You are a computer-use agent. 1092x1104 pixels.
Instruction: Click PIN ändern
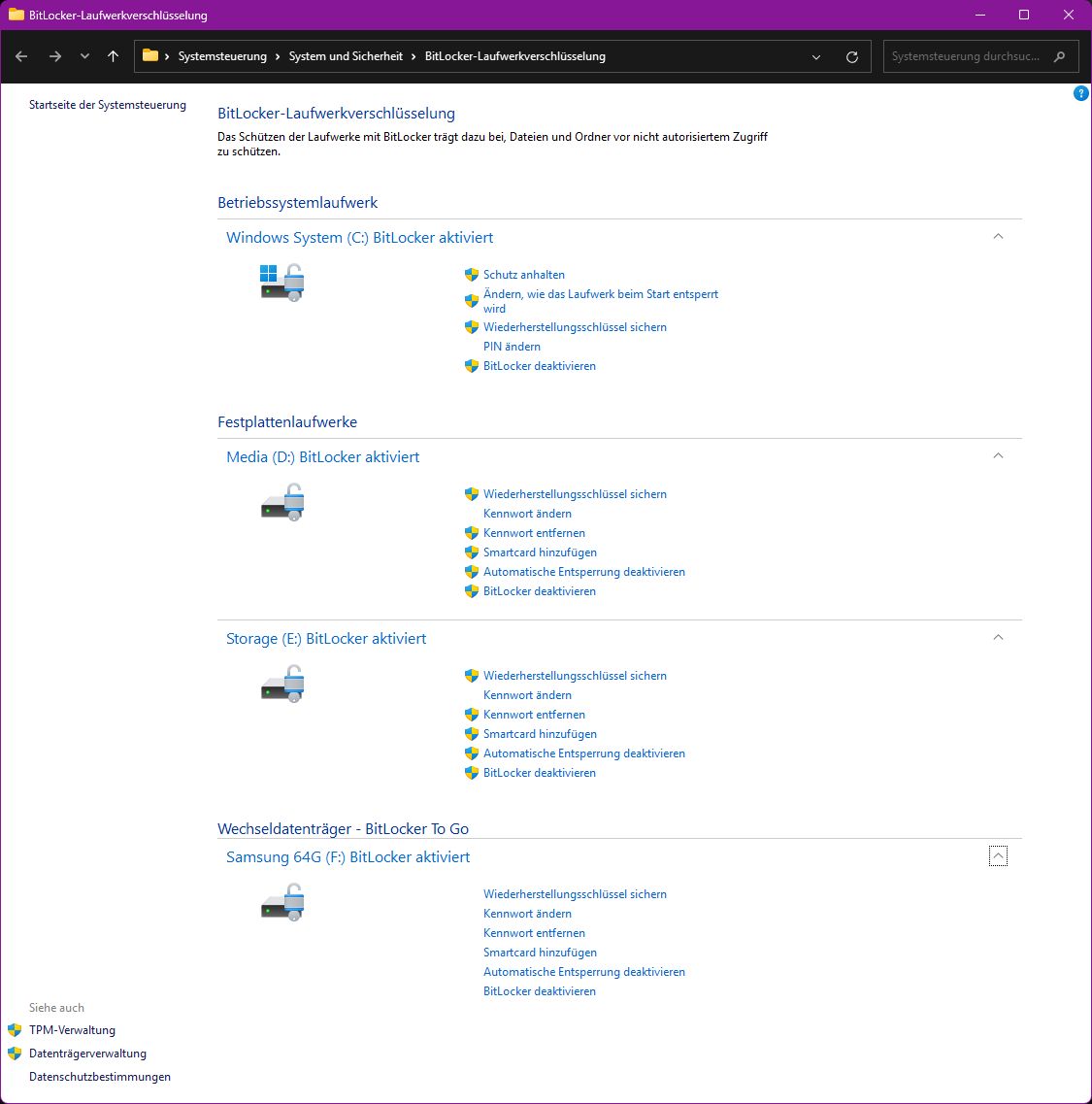(512, 347)
